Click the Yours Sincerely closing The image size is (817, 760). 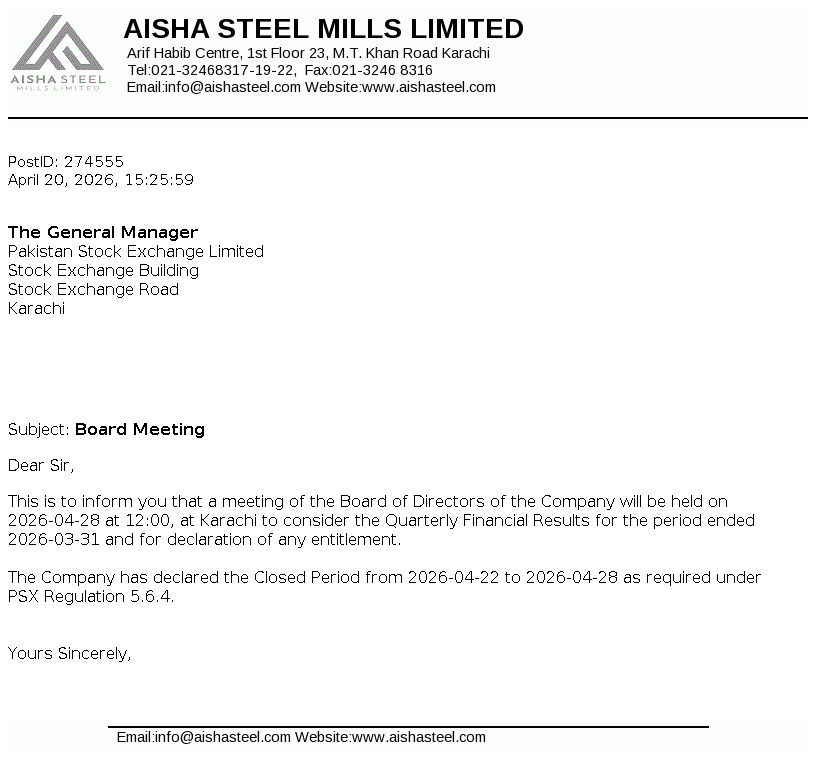pos(70,653)
